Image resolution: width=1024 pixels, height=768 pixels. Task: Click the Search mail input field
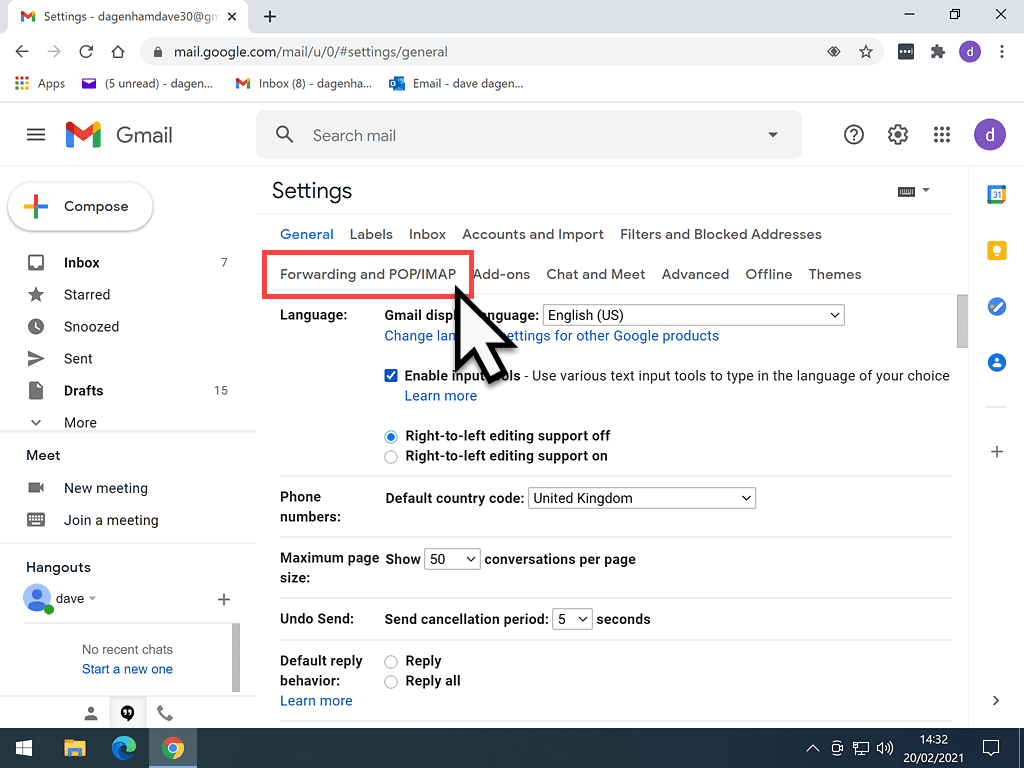coord(530,135)
